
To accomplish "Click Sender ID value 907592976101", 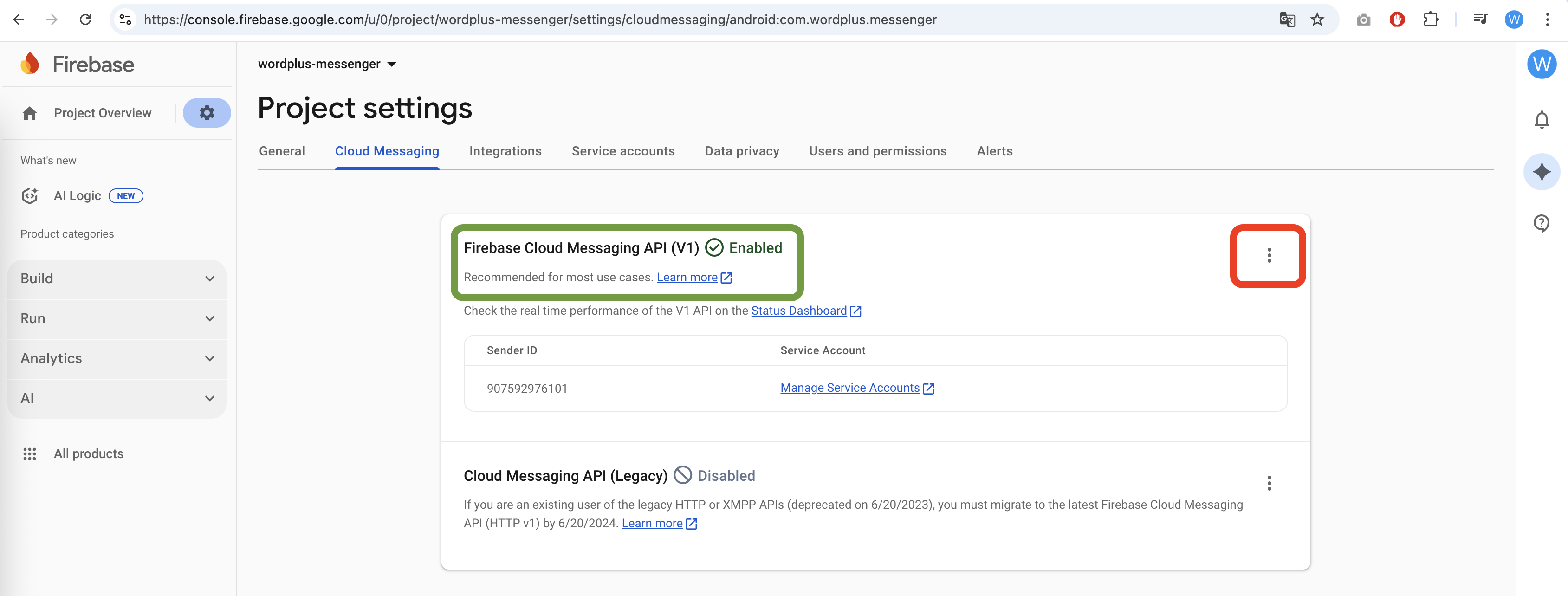I will point(526,389).
